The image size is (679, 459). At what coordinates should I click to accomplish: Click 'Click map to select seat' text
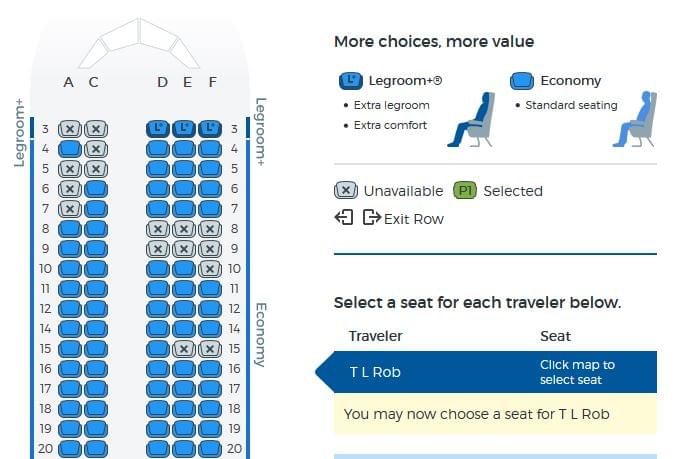[x=577, y=372]
